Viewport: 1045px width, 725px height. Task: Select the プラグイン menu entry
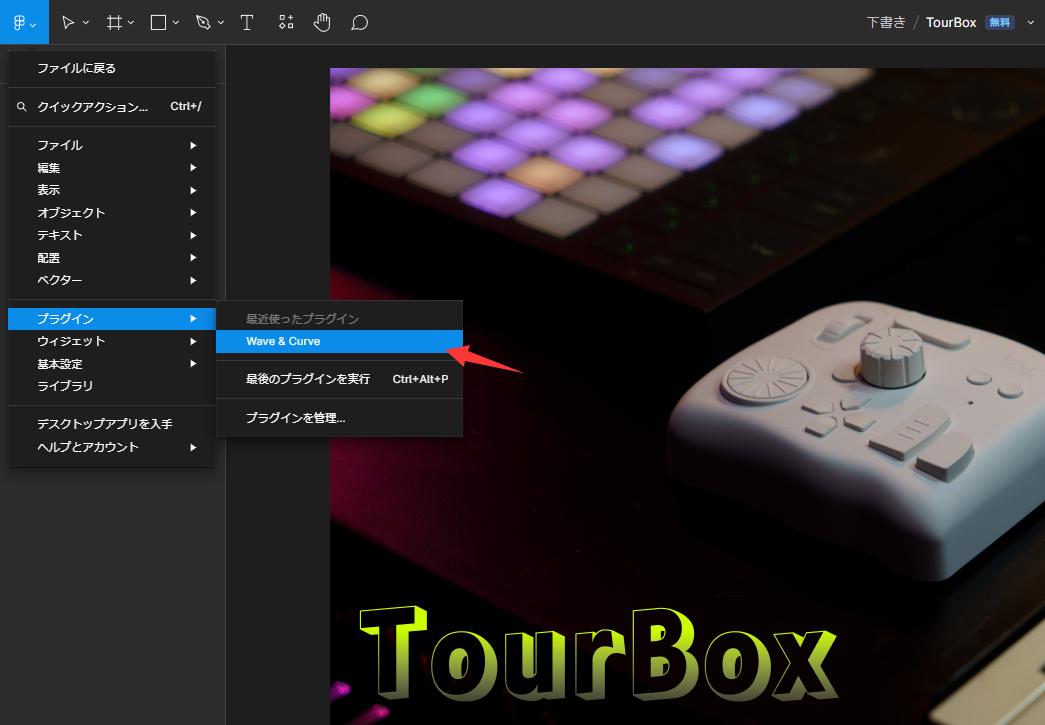[111, 319]
